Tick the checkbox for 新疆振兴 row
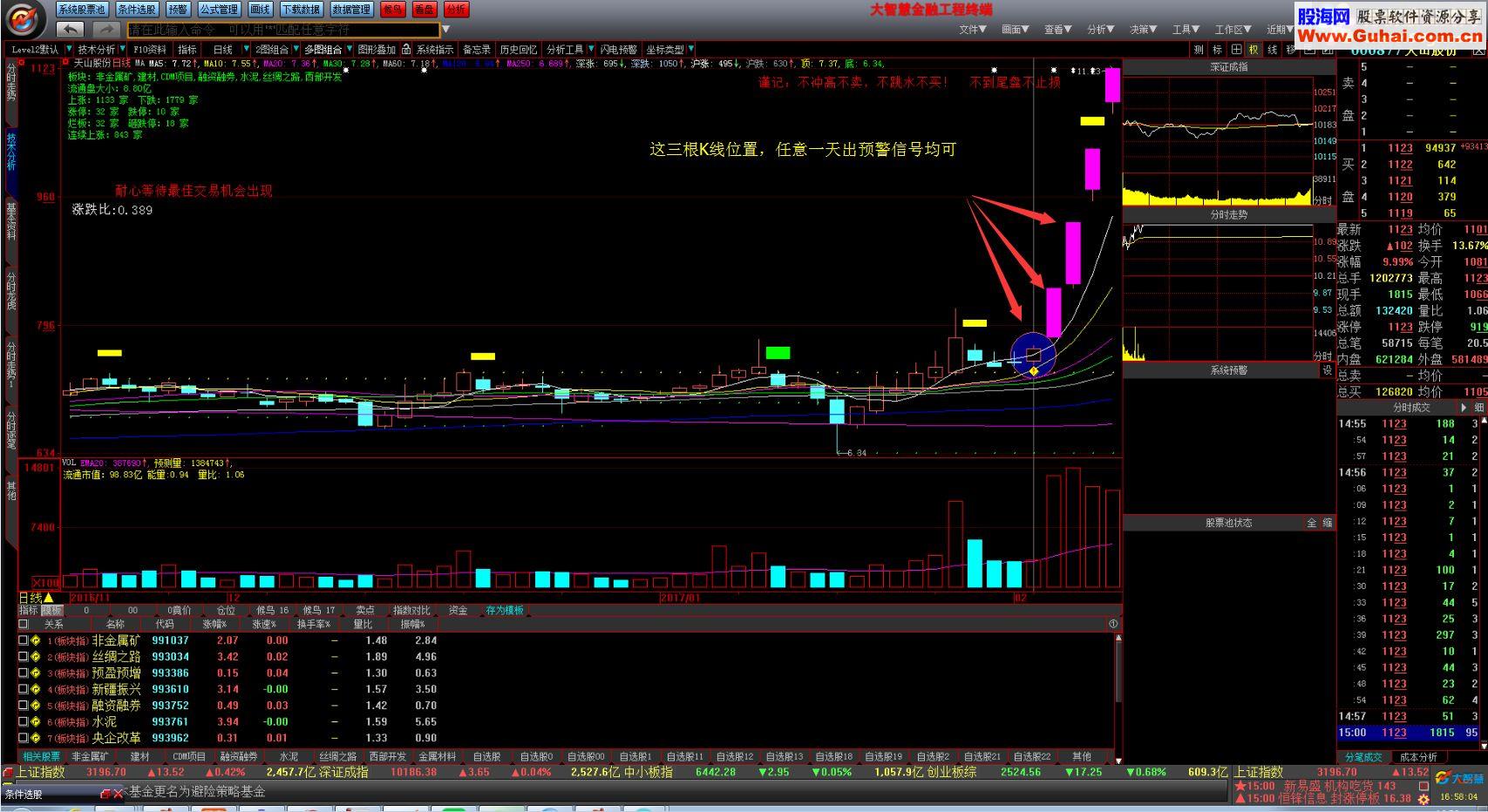Screen dimensions: 1488x812 24,689
